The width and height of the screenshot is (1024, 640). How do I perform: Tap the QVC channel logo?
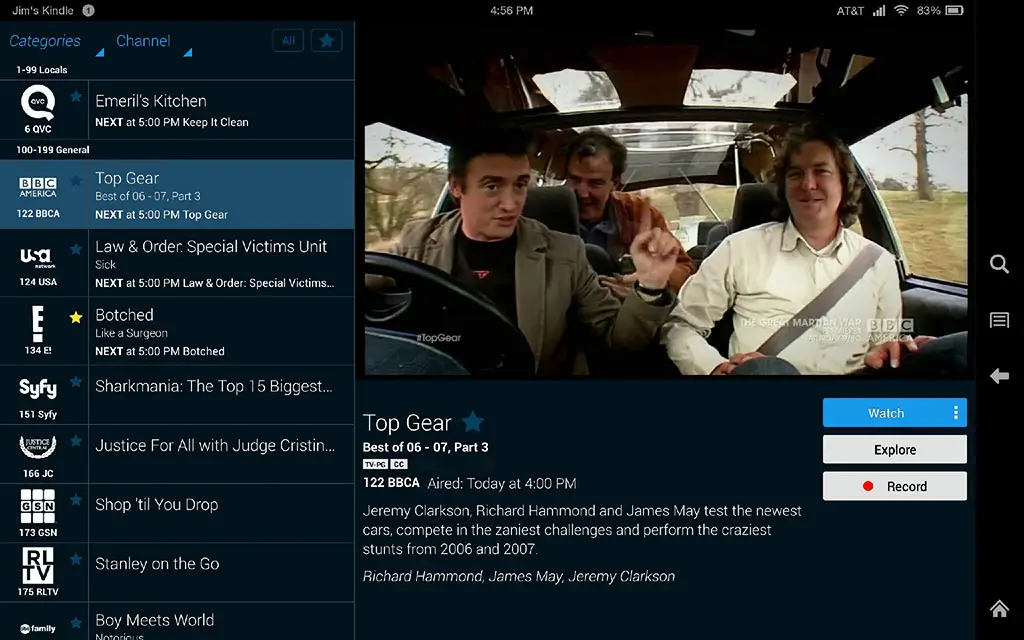pyautogui.click(x=38, y=104)
